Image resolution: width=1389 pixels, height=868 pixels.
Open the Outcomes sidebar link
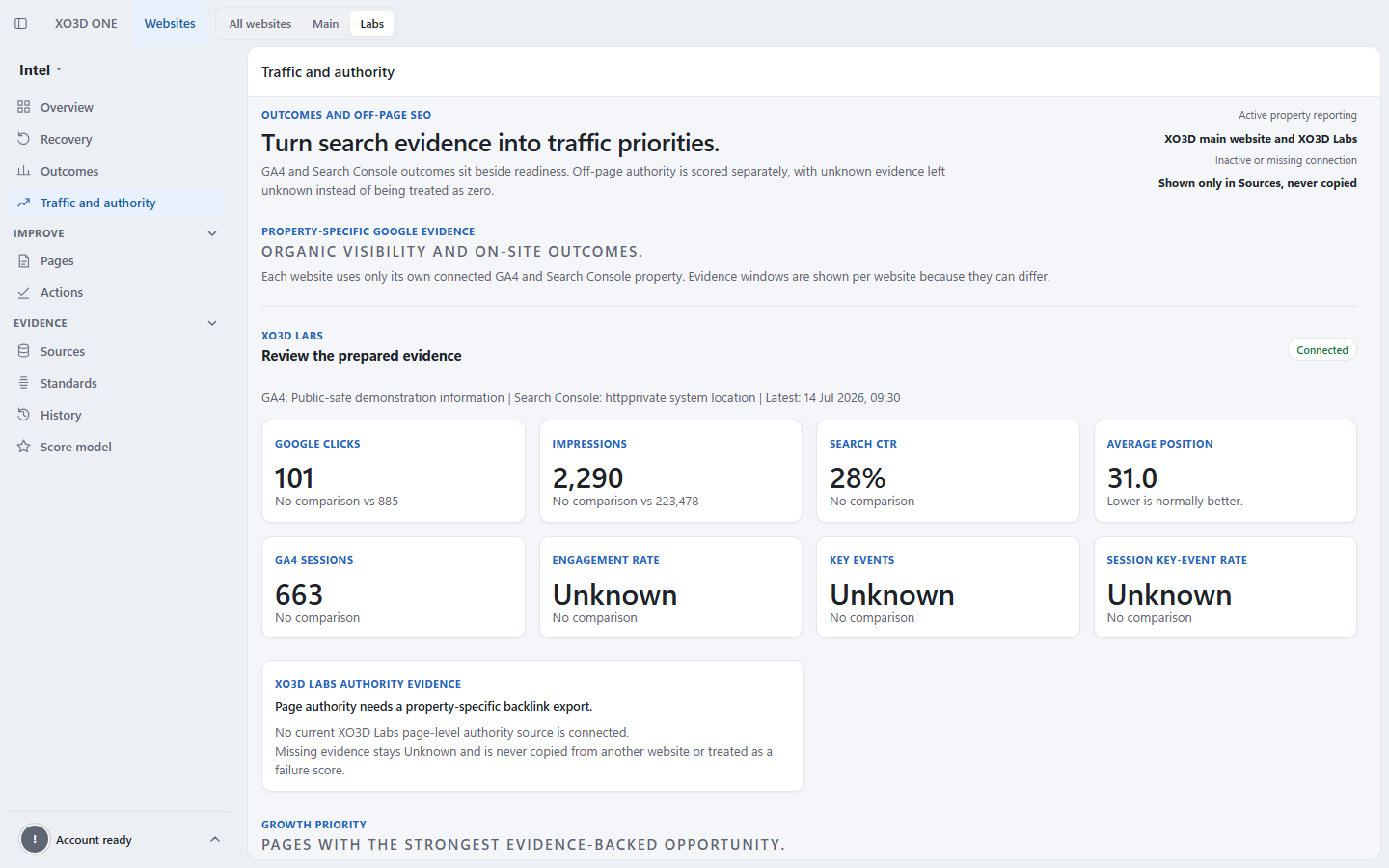point(116,171)
